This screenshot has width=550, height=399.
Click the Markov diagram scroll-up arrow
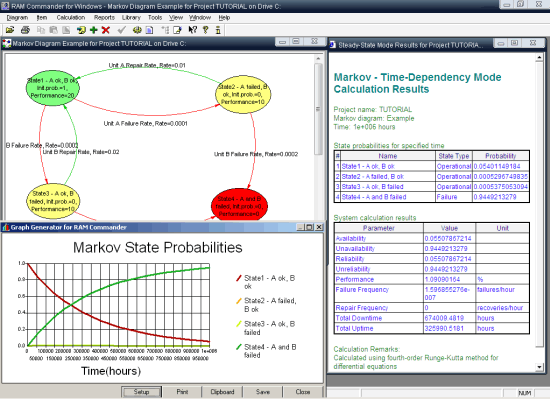(318, 59)
